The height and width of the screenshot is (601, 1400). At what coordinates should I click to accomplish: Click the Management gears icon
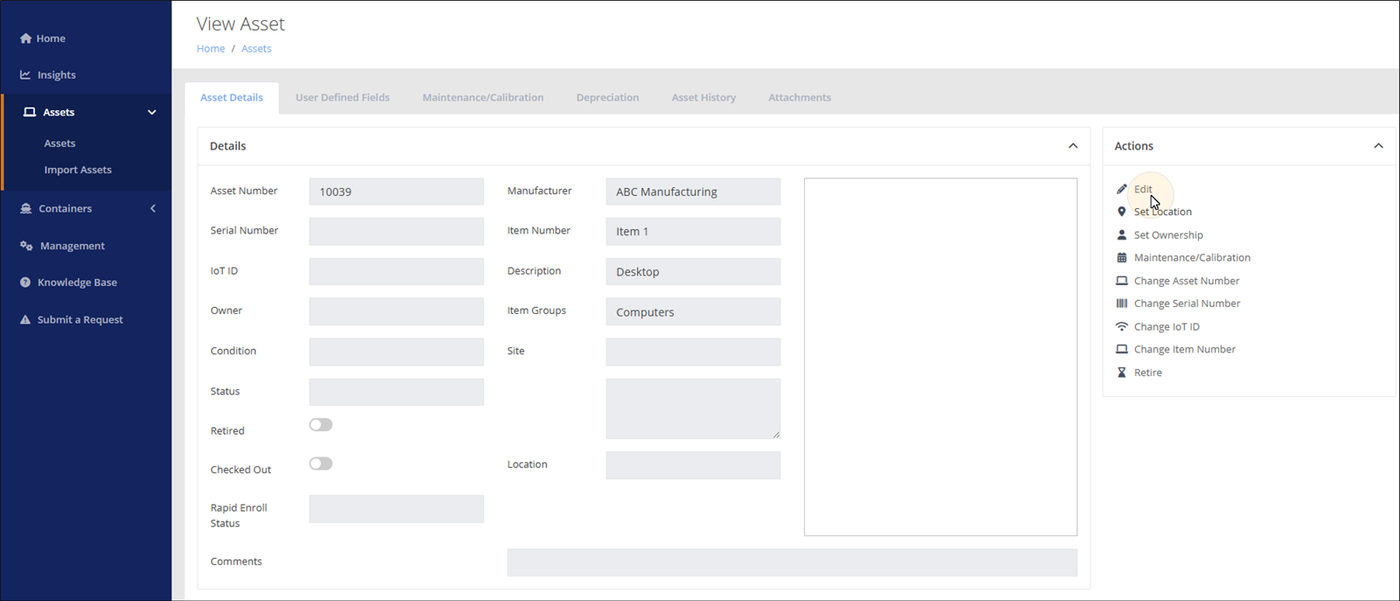click(x=27, y=246)
